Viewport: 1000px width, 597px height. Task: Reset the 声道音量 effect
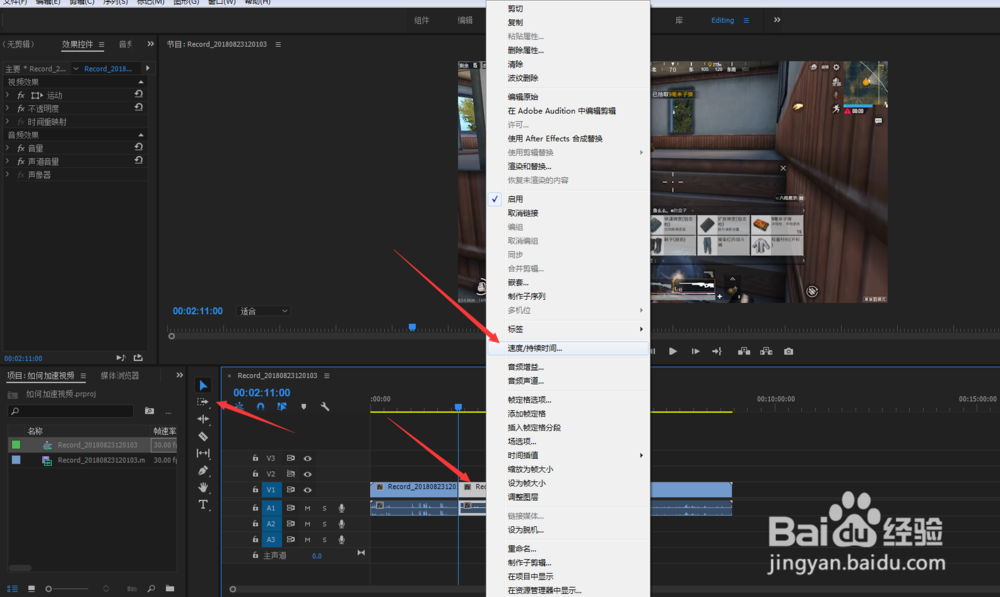pos(138,161)
